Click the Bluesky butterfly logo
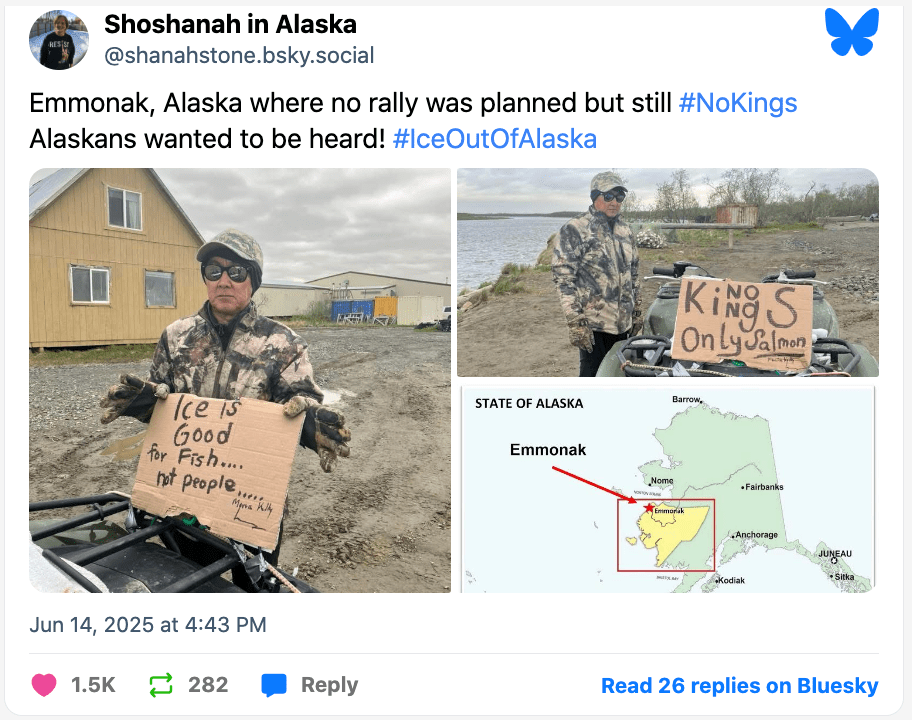This screenshot has width=912, height=720. tap(851, 32)
